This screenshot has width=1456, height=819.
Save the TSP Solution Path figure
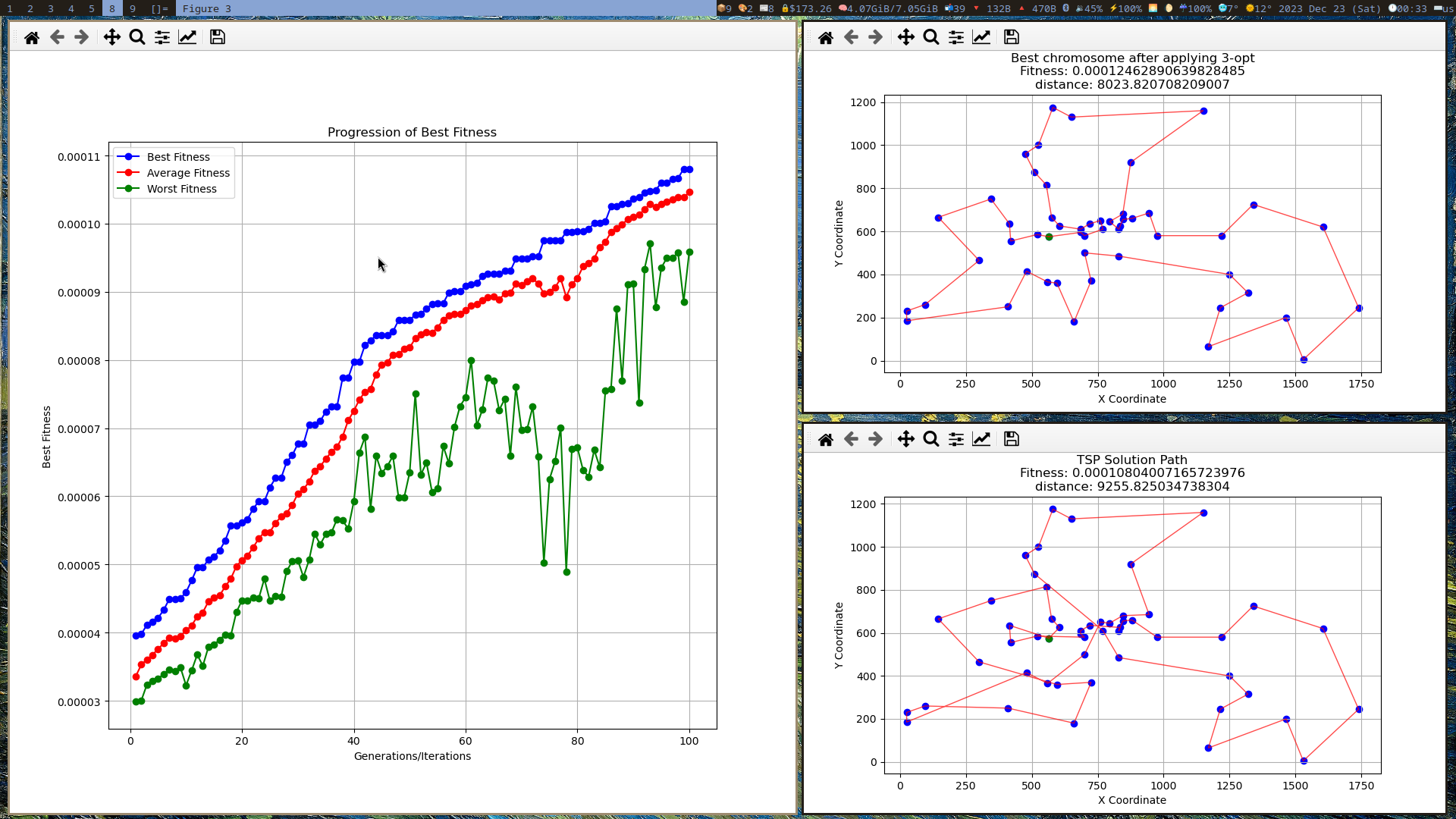click(1012, 439)
